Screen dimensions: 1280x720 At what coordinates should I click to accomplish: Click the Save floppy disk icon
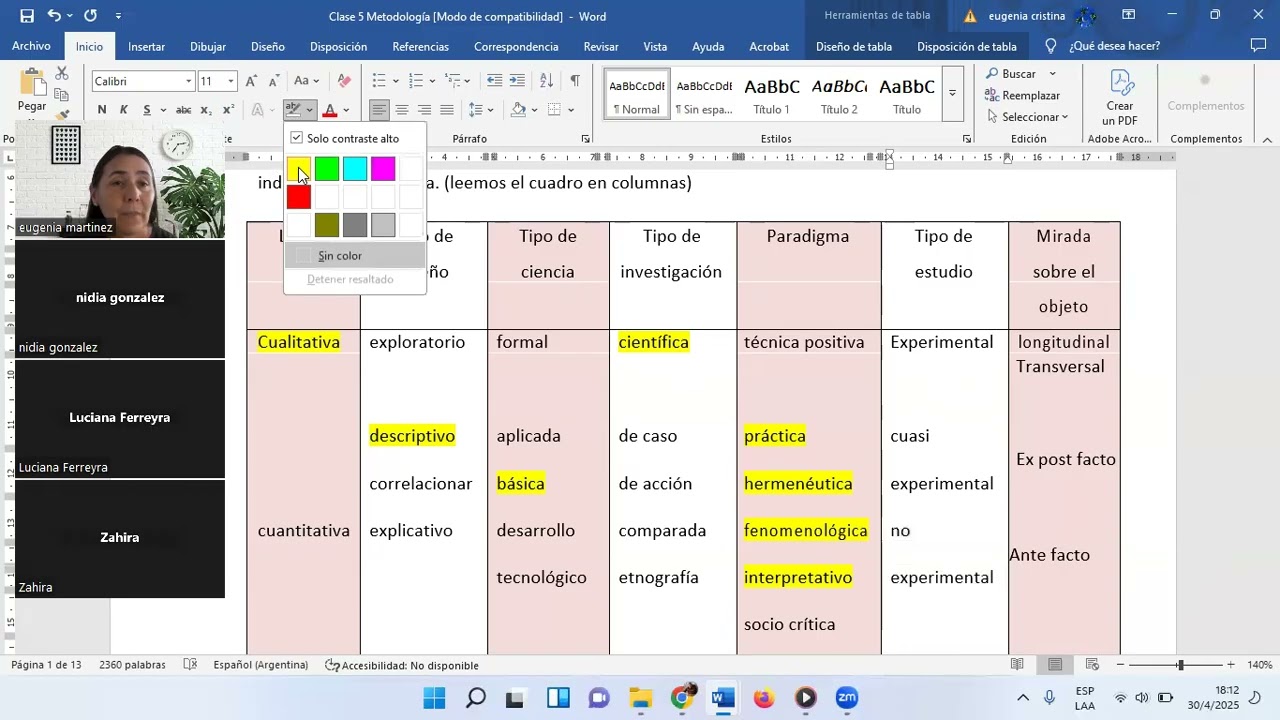pyautogui.click(x=27, y=16)
